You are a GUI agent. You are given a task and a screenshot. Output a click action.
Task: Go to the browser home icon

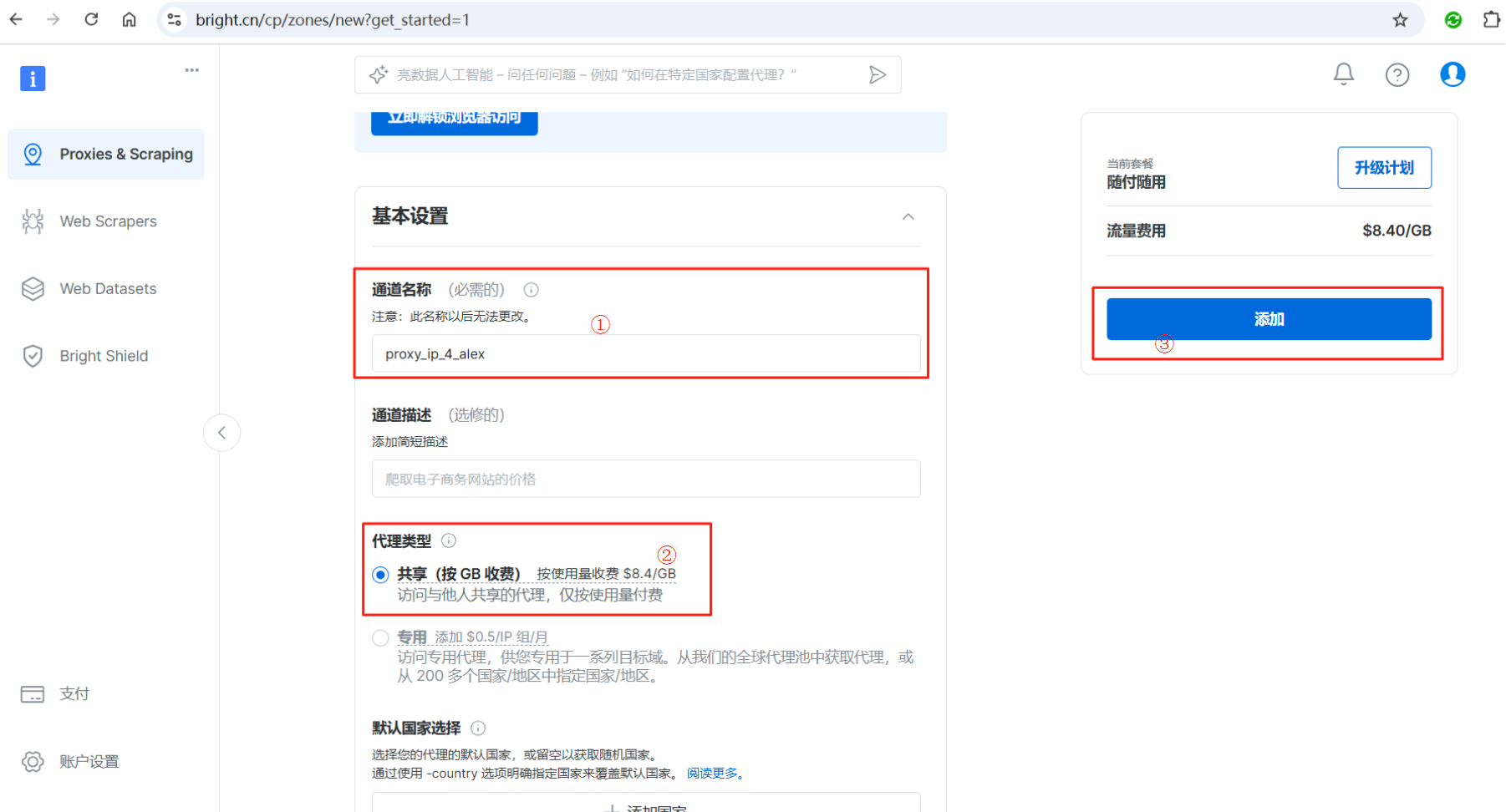click(x=129, y=19)
